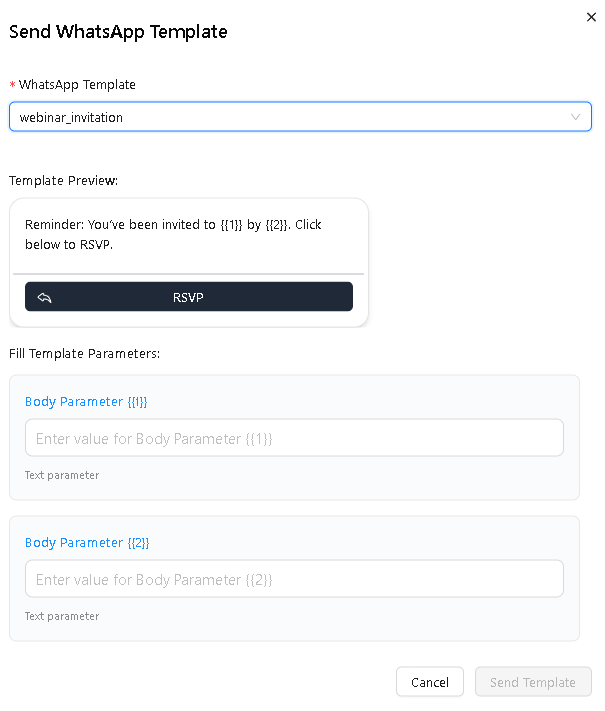Click the Send WhatsApp Template dialog title

tap(118, 32)
